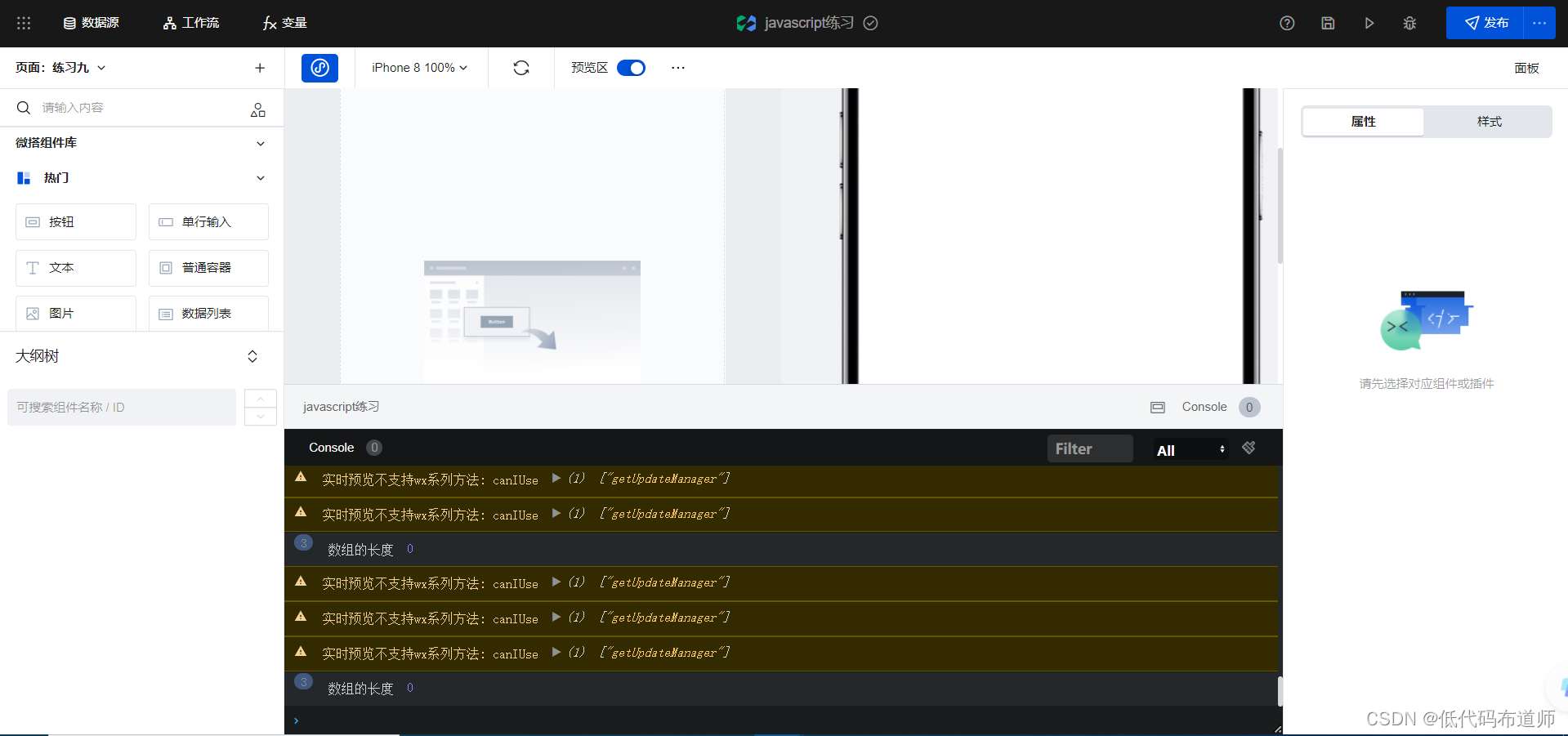The image size is (1568, 736).
Task: Open the app grid menu icon
Action: (24, 23)
